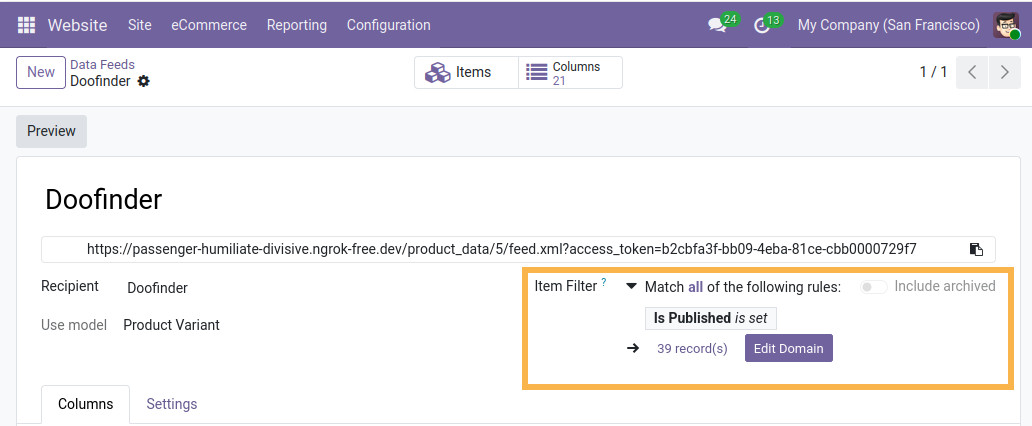Screen dimensions: 1032x426
Task: Click the New button
Action: (41, 72)
